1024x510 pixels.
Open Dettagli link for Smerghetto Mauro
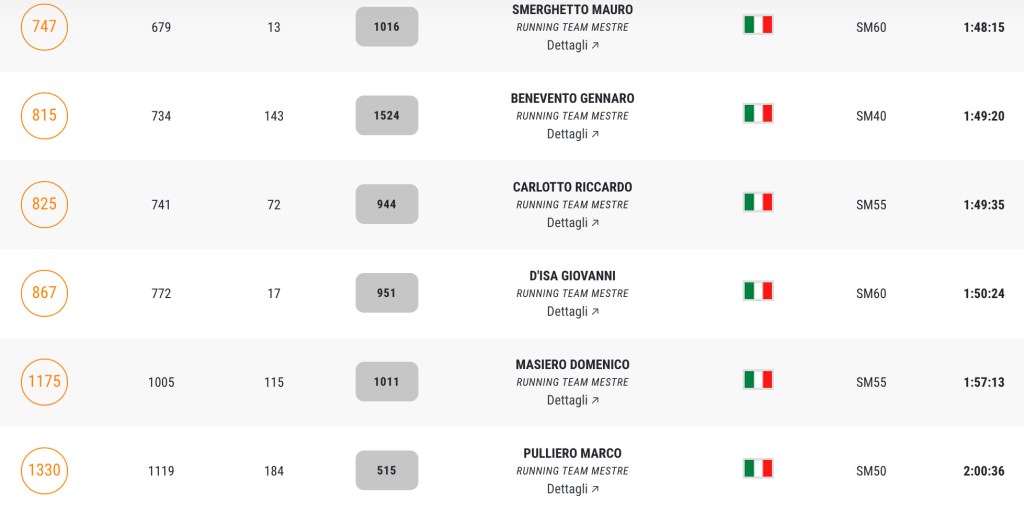(572, 46)
